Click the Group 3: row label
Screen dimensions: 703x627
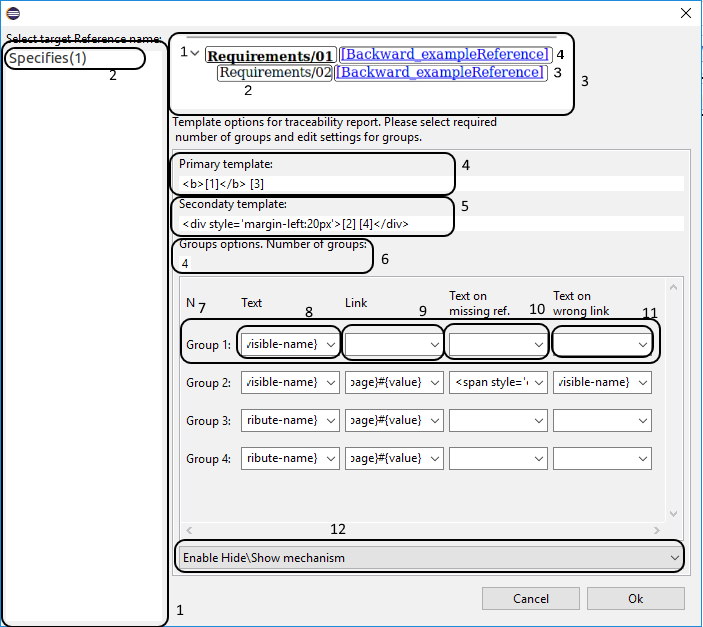click(x=208, y=421)
